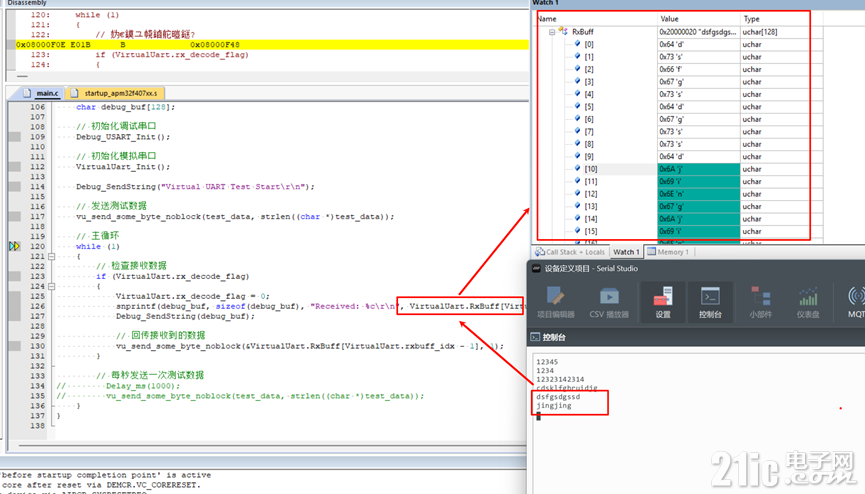
Task: Select the [0] element row in Watch 1
Action: [679, 44]
